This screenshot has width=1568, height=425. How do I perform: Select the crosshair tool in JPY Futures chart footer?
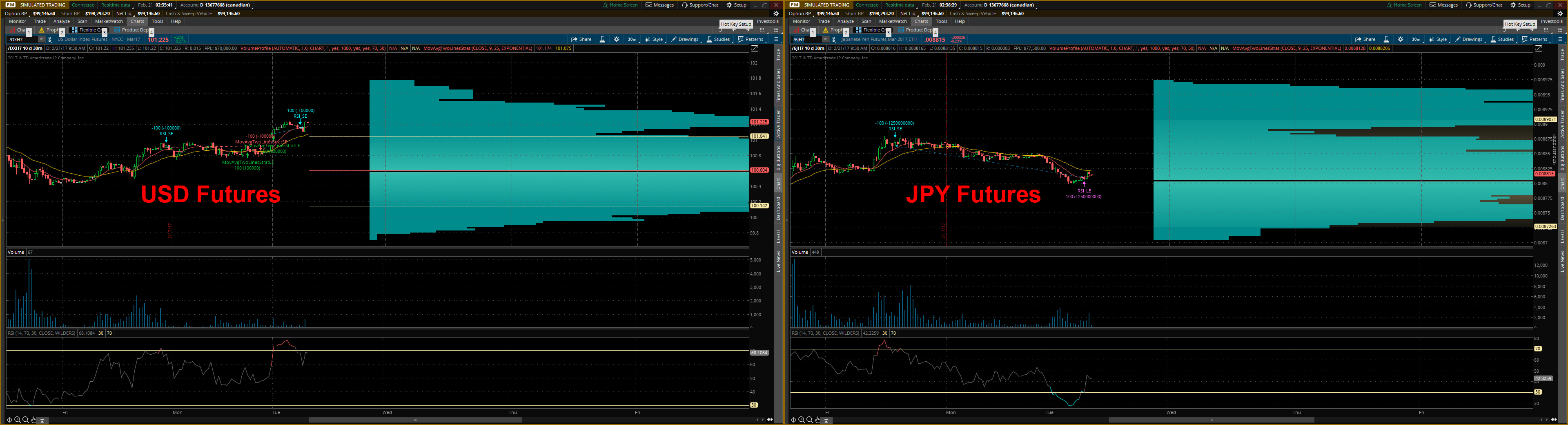click(793, 420)
